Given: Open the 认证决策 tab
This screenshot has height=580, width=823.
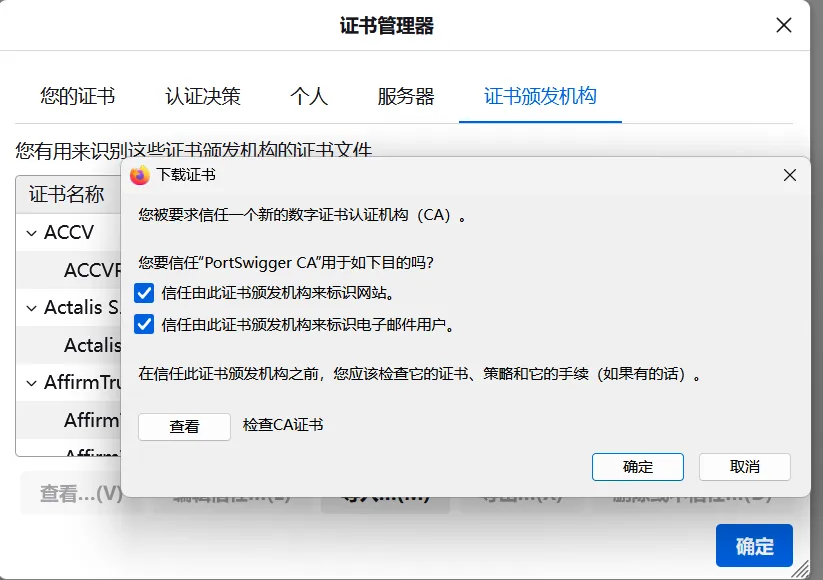Looking at the screenshot, I should 203,96.
